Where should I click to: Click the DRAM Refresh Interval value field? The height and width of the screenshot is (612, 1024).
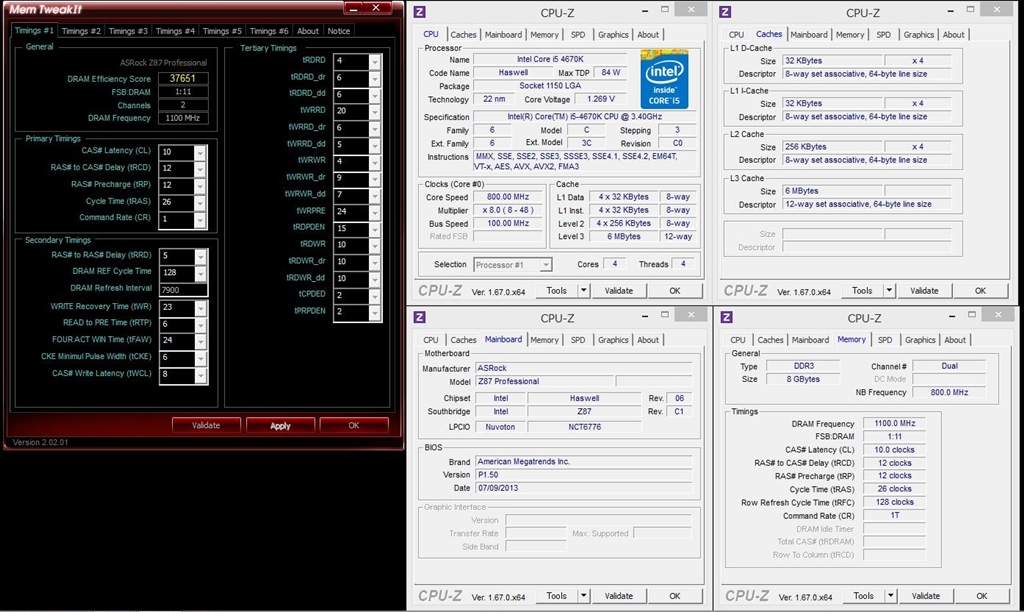(183, 290)
